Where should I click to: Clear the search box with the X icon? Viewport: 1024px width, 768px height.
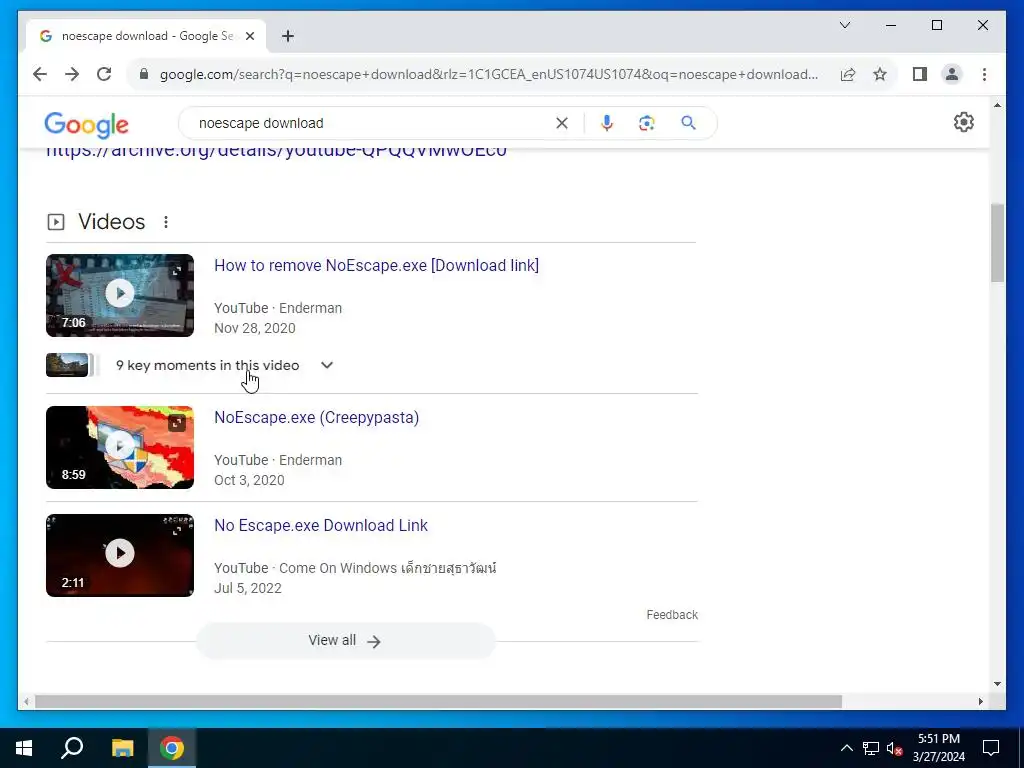click(562, 123)
